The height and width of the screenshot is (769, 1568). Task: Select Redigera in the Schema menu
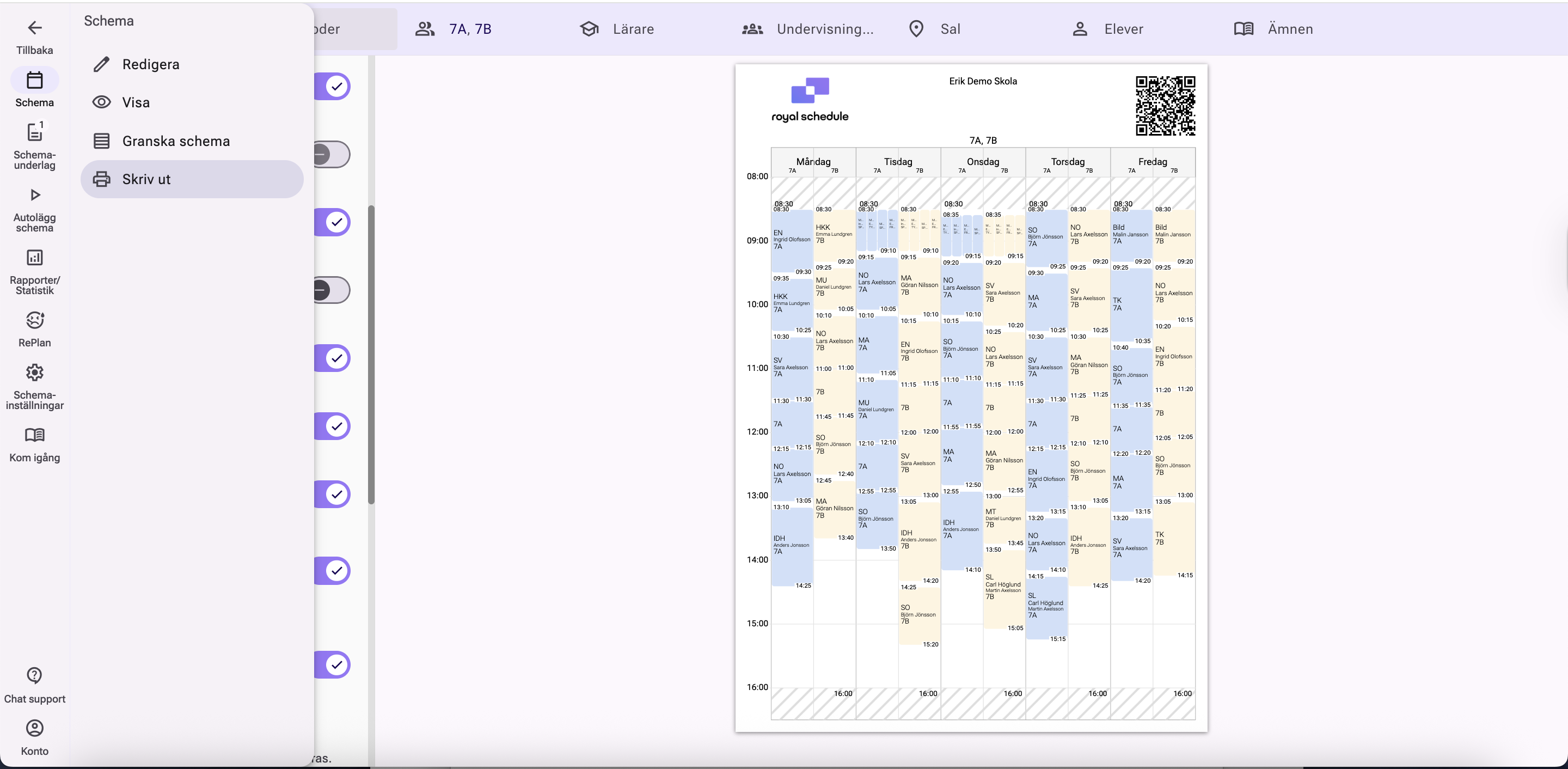coord(150,65)
